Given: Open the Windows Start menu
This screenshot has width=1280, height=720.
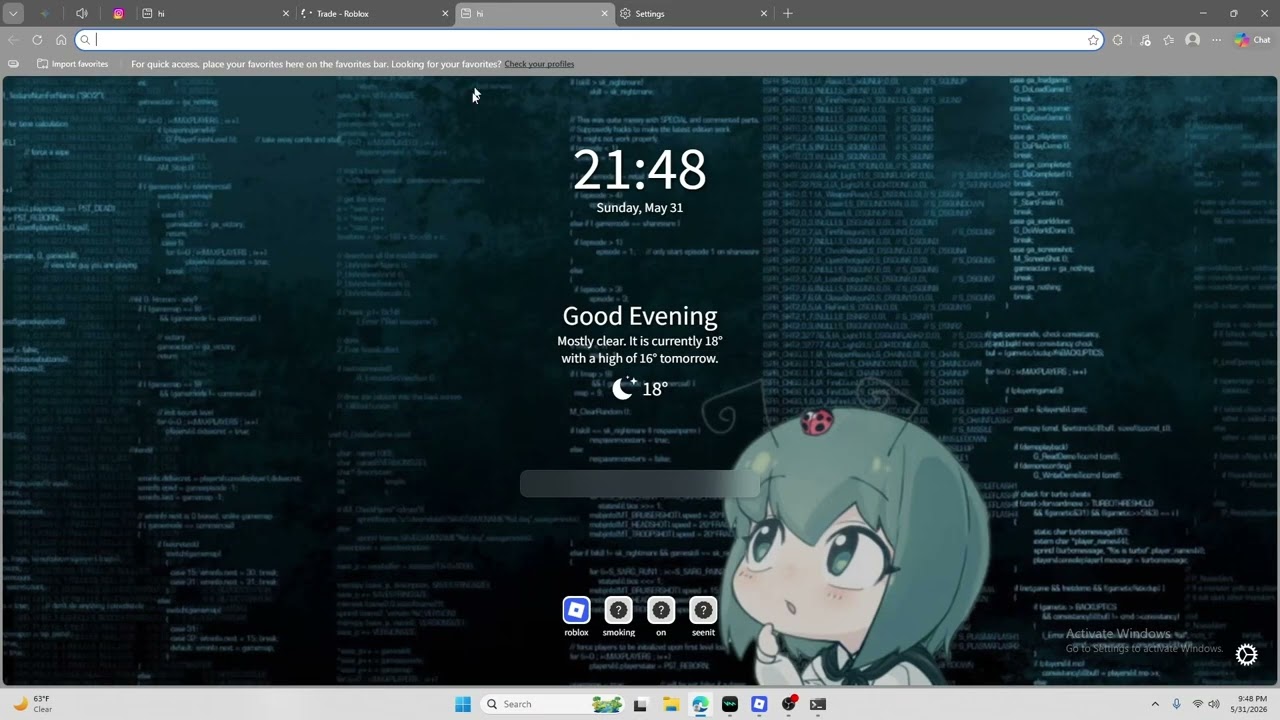Looking at the screenshot, I should 463,704.
